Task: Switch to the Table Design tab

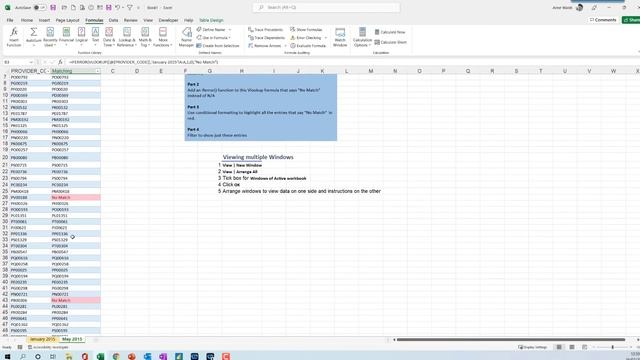Action: click(211, 20)
